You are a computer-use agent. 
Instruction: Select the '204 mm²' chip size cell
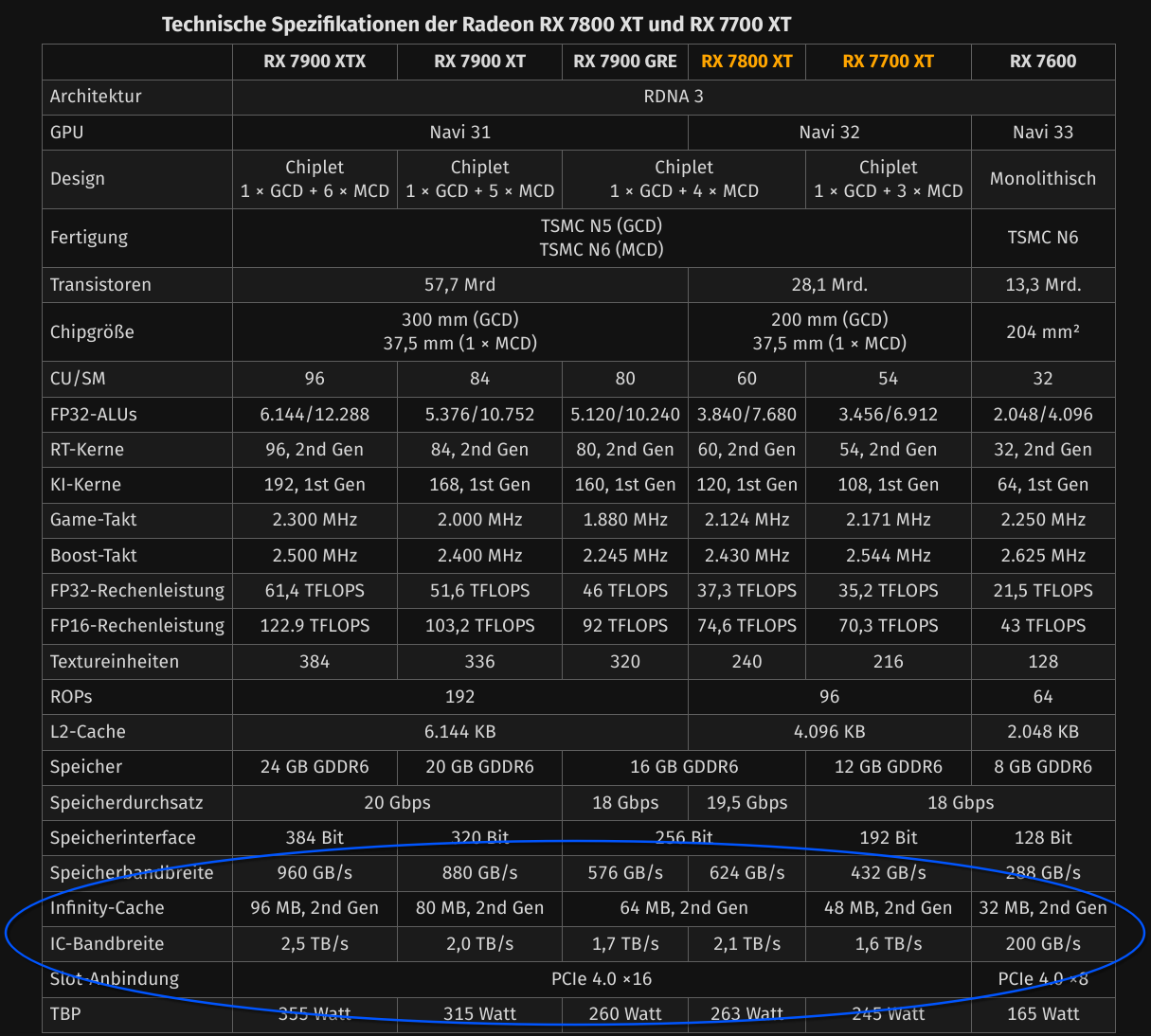click(x=1043, y=332)
